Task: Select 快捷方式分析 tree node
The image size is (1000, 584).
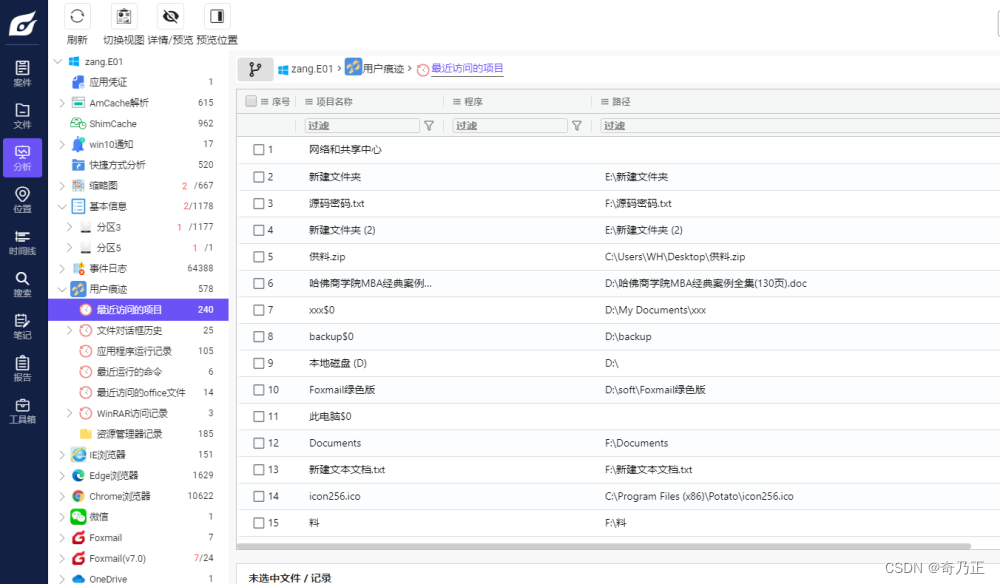Action: [x=117, y=165]
